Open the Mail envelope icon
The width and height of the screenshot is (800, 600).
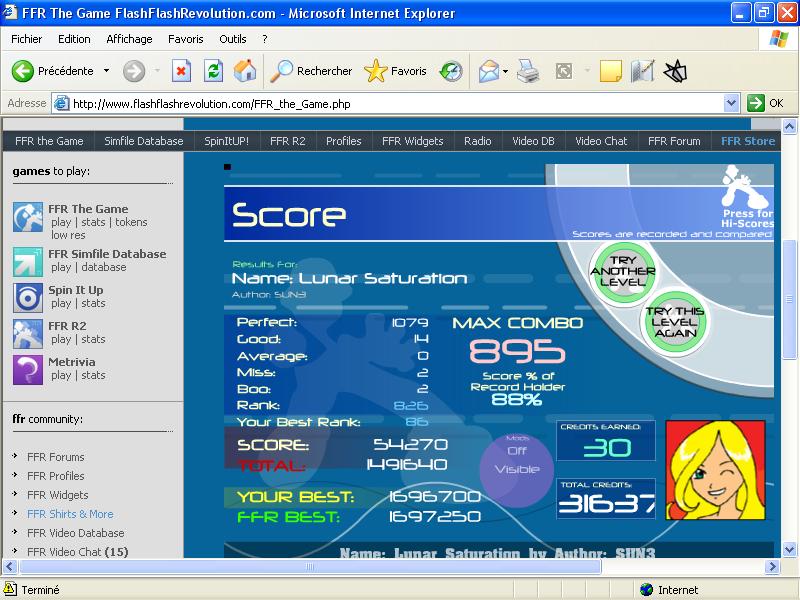[x=488, y=71]
